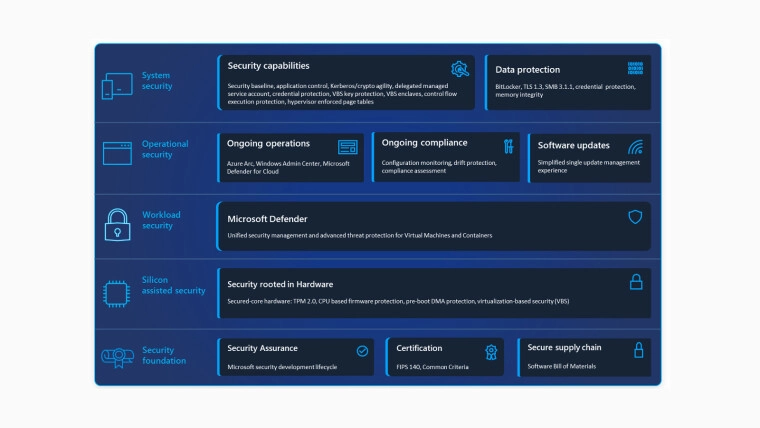Image resolution: width=760 pixels, height=428 pixels.
Task: Click the tools icon in Ongoing compliance
Action: (508, 146)
